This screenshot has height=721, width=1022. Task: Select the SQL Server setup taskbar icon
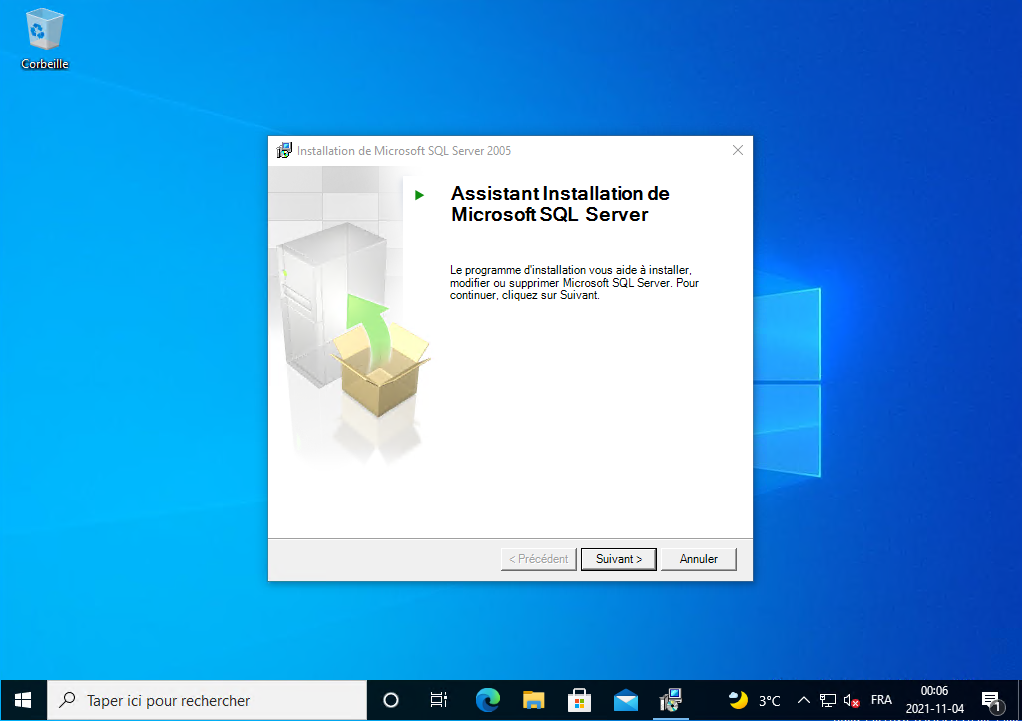671,700
